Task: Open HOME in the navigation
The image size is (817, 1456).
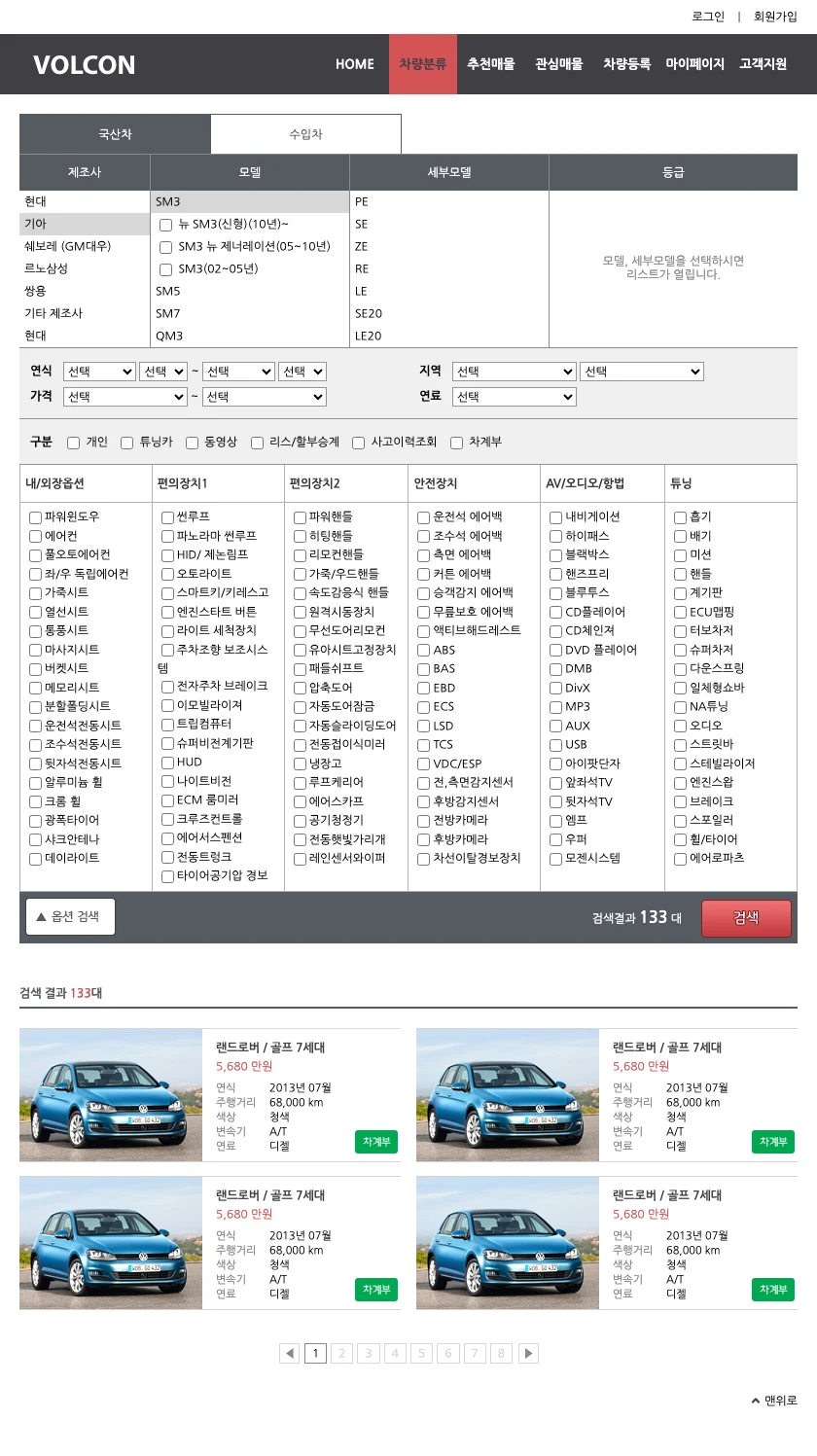Action: point(355,64)
